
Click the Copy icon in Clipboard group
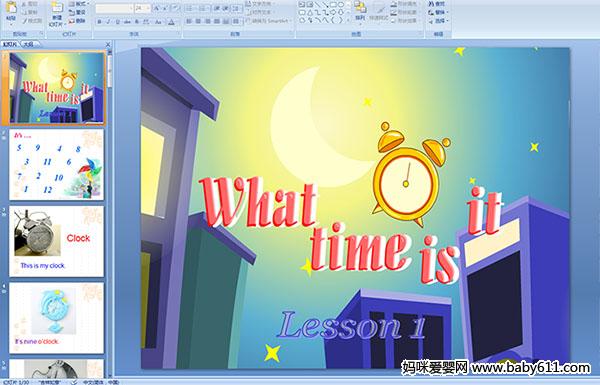(24, 13)
